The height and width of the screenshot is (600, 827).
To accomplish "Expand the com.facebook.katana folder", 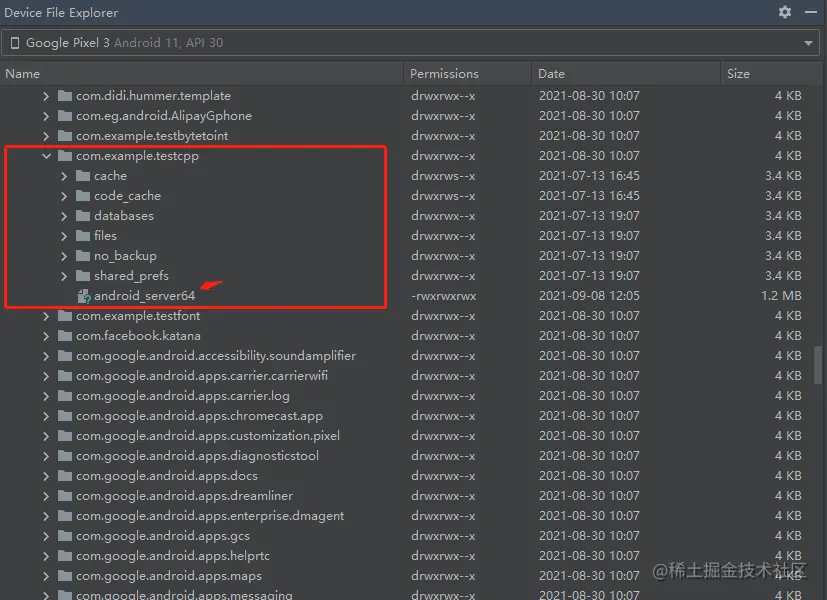I will click(x=46, y=336).
